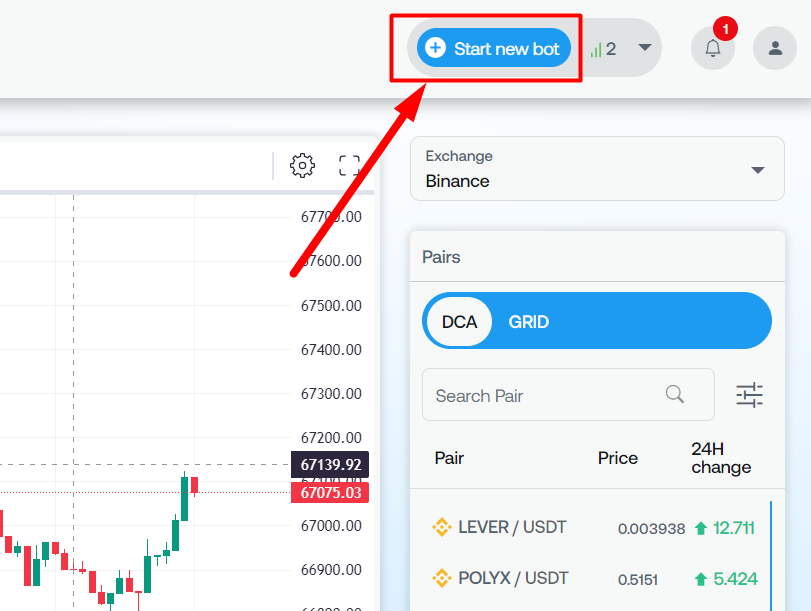811x611 pixels.
Task: Open pair filter sliders icon
Action: (x=749, y=395)
